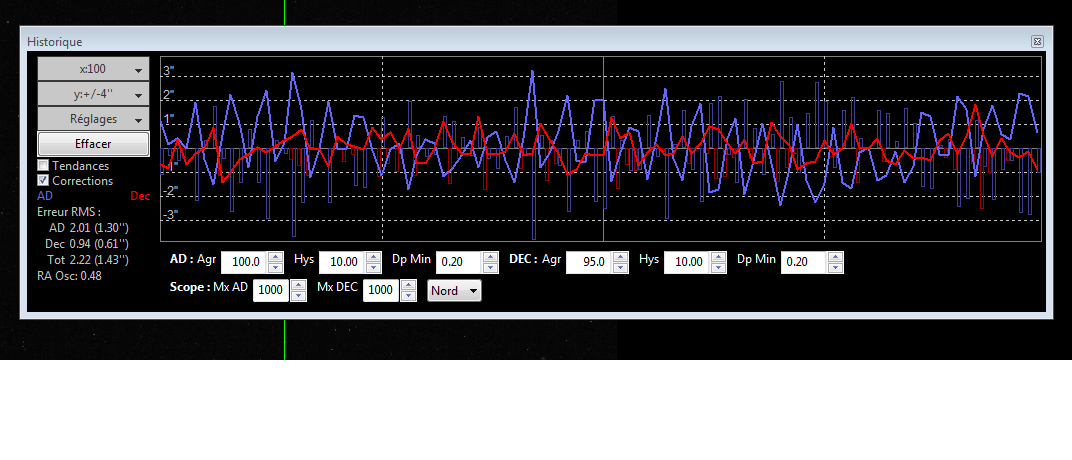Decrease DEC Hys with down arrow
1072x460 pixels.
pos(719,267)
